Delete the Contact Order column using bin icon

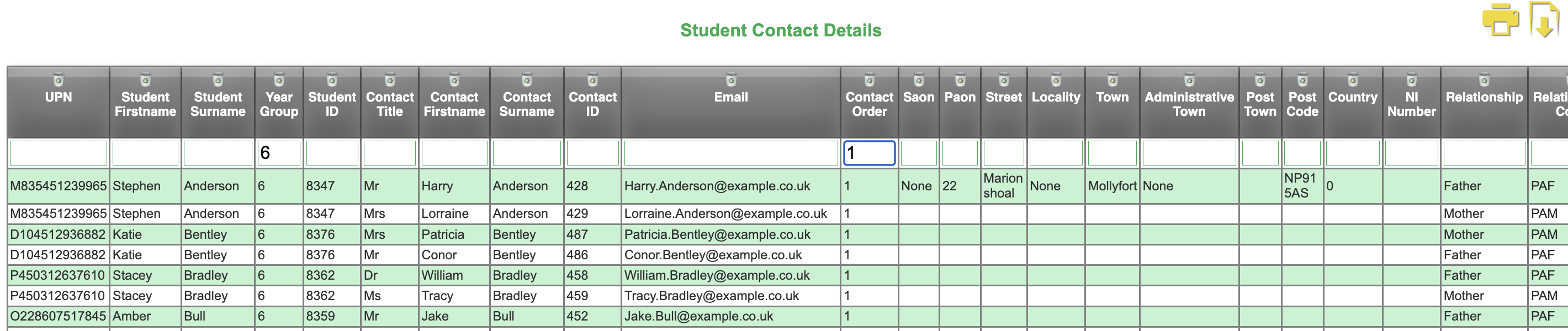pos(869,79)
